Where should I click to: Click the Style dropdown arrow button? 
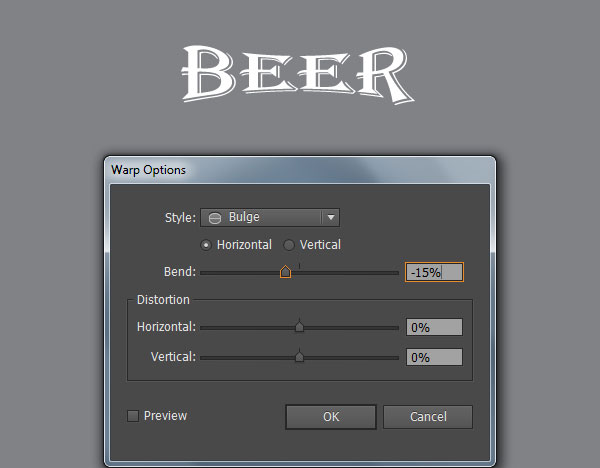click(331, 217)
